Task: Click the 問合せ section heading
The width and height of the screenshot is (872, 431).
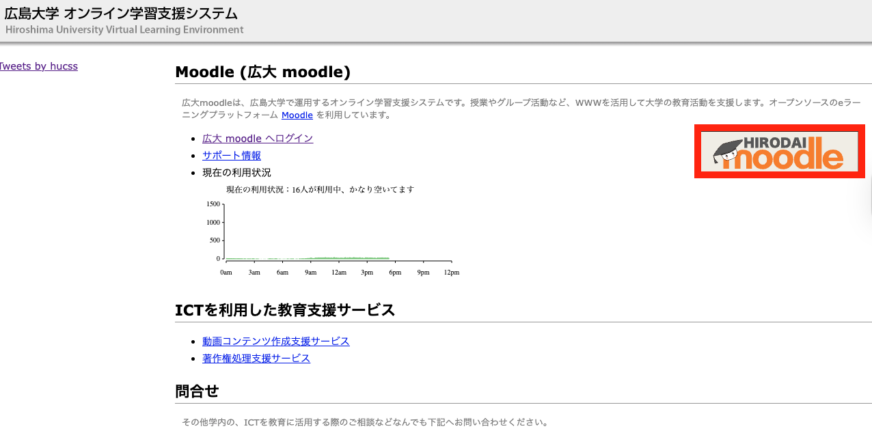Action: click(x=197, y=390)
